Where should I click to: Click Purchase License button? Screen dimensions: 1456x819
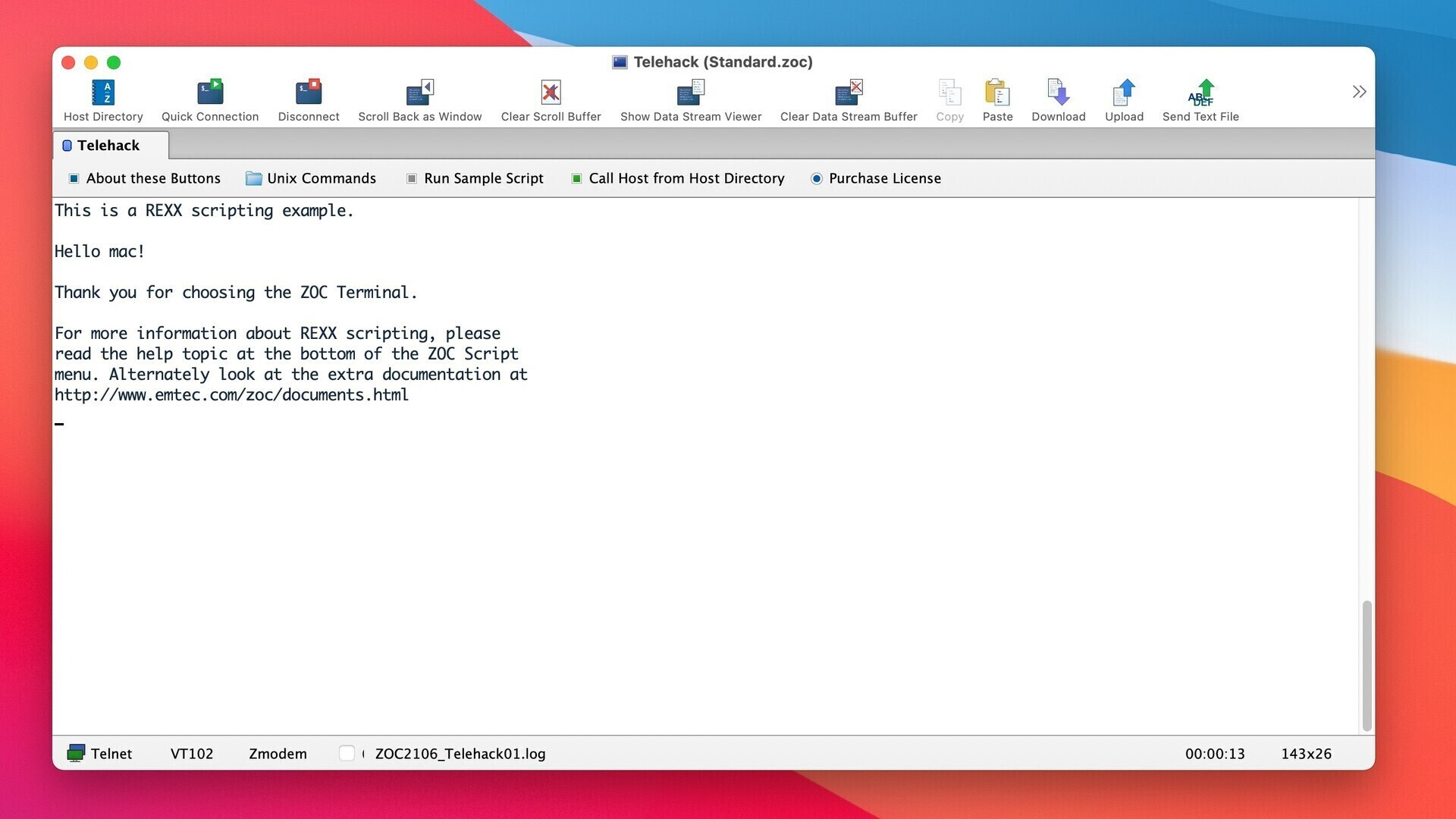click(876, 177)
